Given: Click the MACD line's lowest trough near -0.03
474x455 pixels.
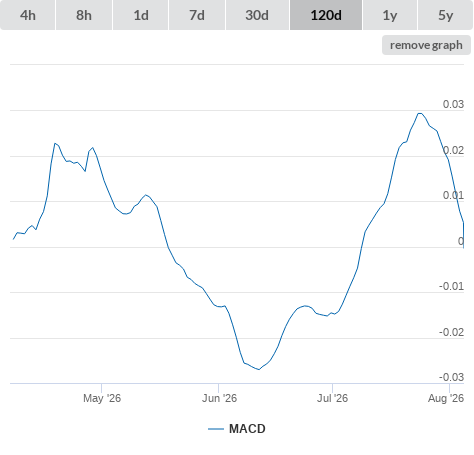Looking at the screenshot, I should click(x=259, y=369).
